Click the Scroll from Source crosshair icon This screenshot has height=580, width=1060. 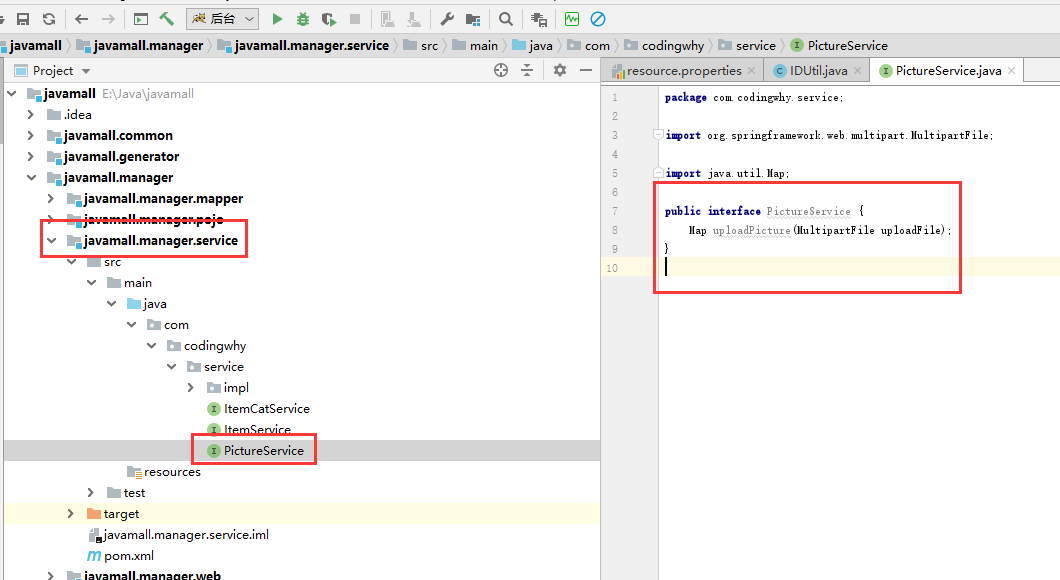[501, 70]
